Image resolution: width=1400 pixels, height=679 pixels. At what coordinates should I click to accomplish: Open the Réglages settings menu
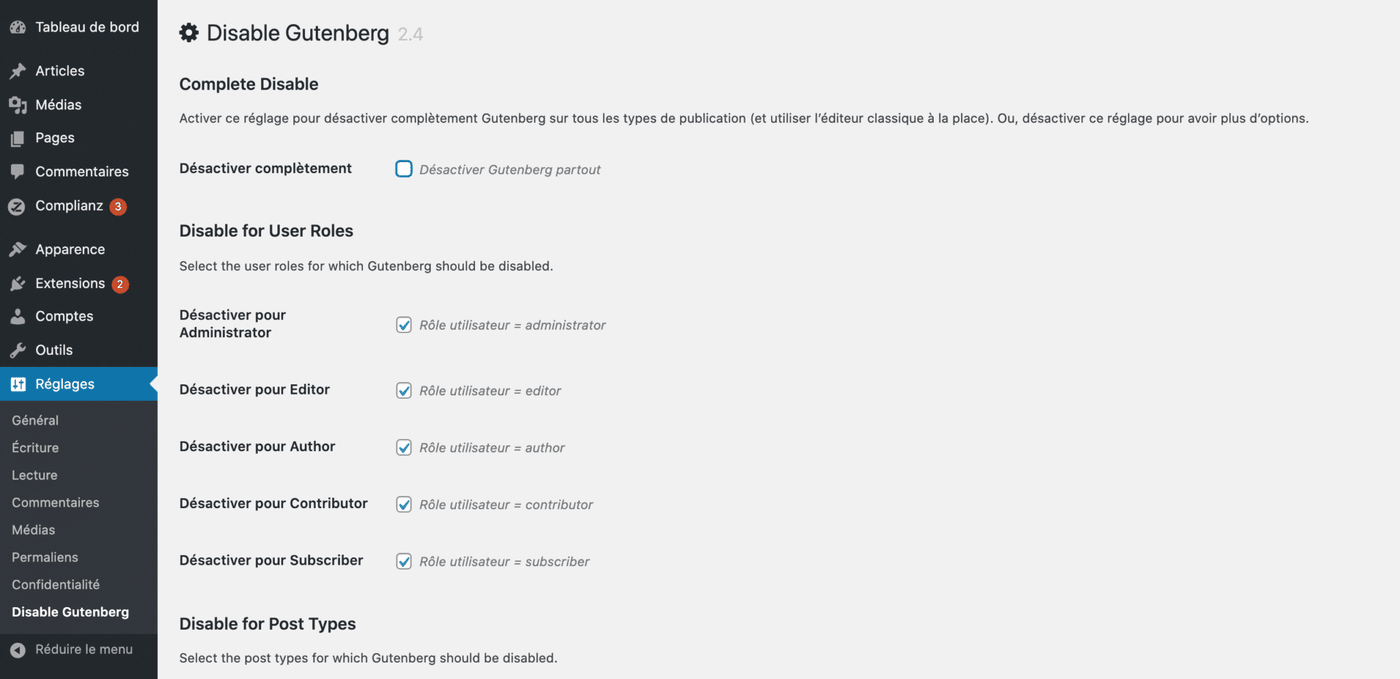coord(65,384)
